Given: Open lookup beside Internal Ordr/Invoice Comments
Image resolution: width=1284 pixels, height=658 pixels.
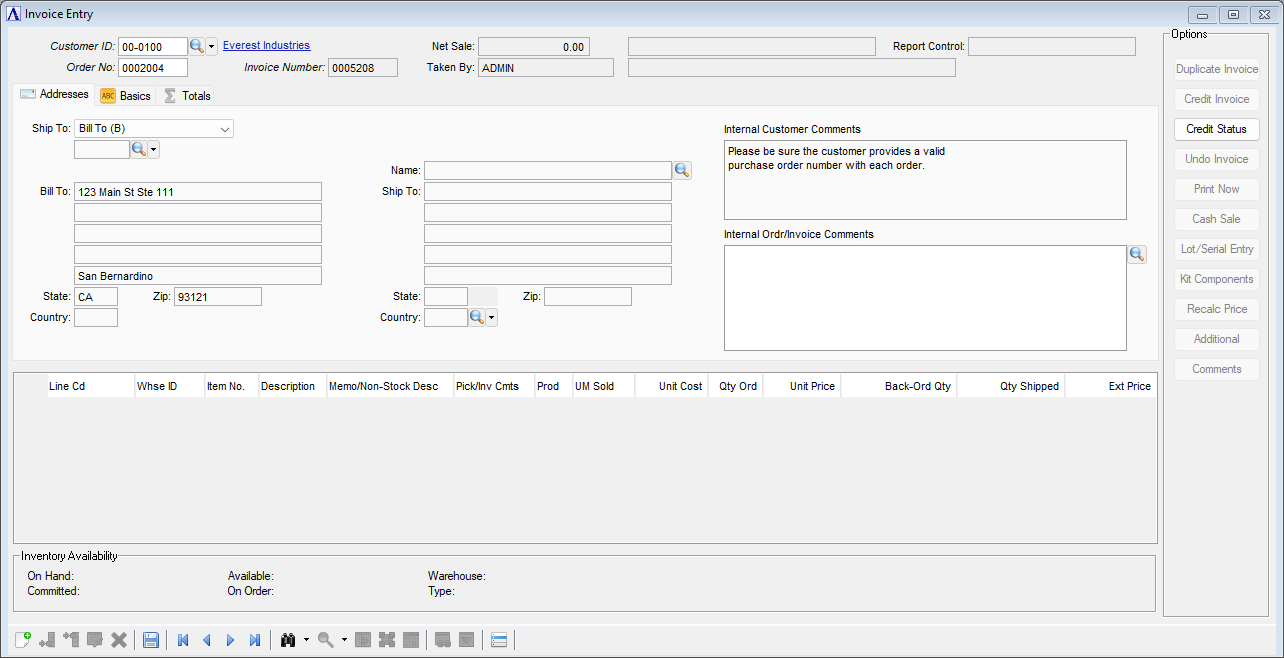Looking at the screenshot, I should 1137,254.
